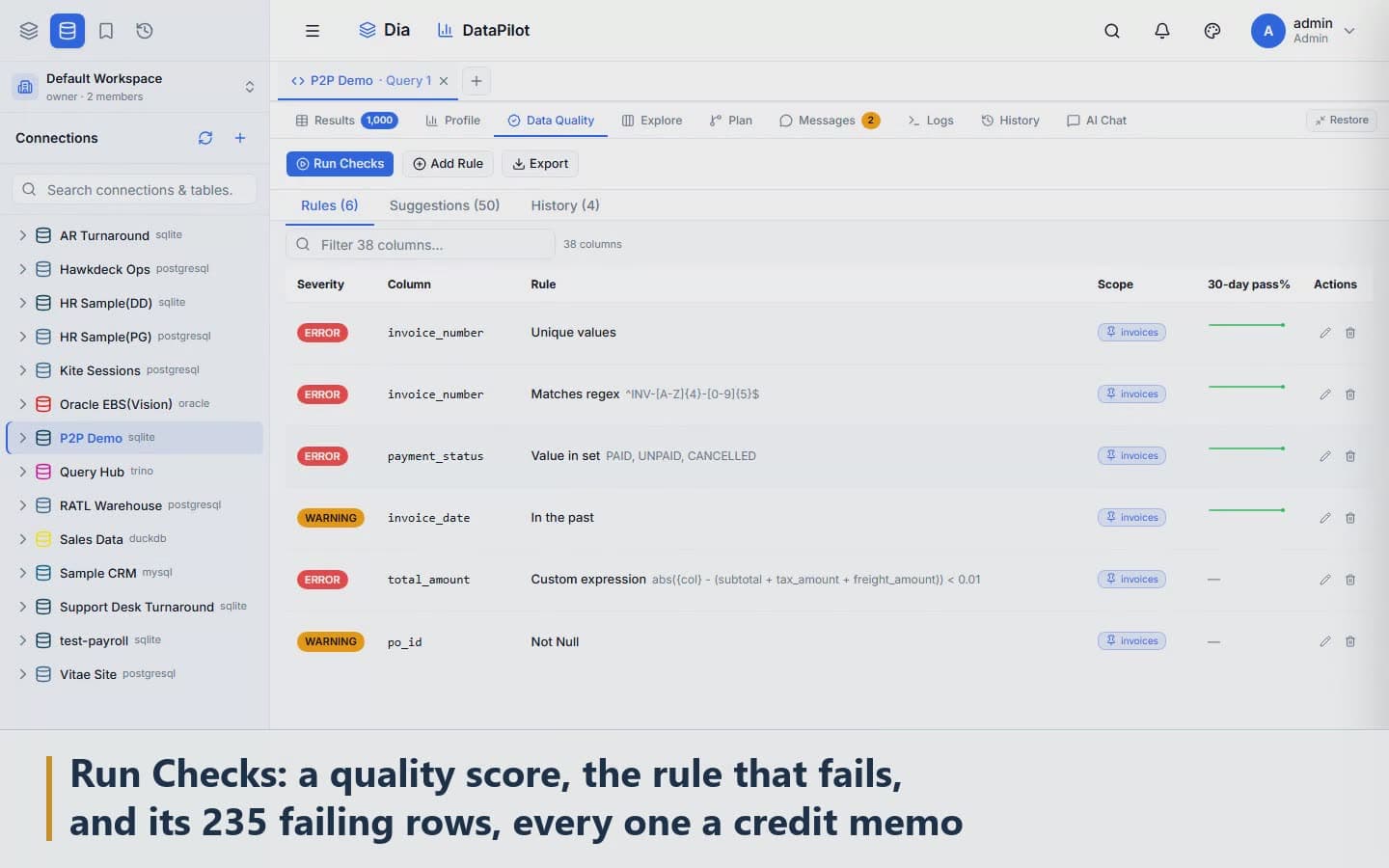
Task: Toggle the hamburger menu icon
Action: (313, 31)
